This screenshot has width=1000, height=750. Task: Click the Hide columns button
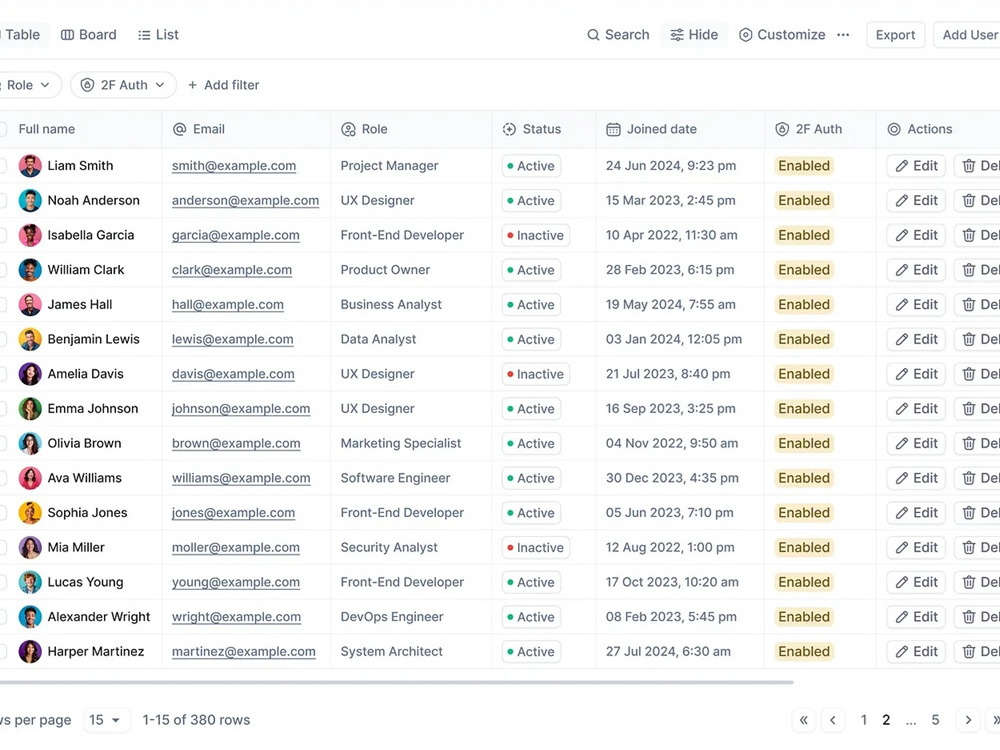(694, 35)
